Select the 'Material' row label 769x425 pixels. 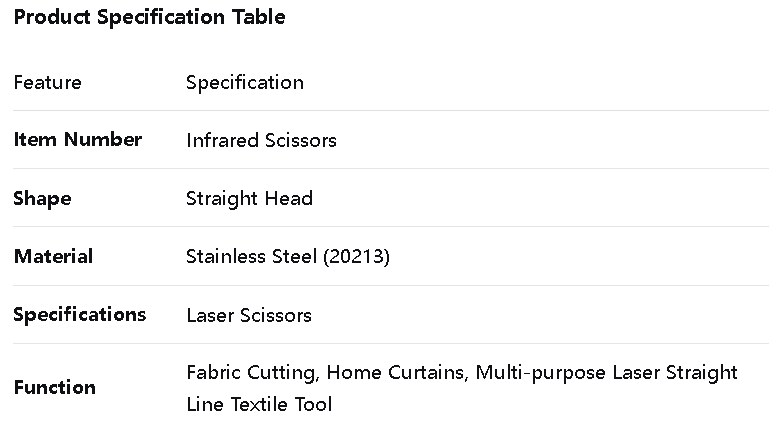coord(53,257)
